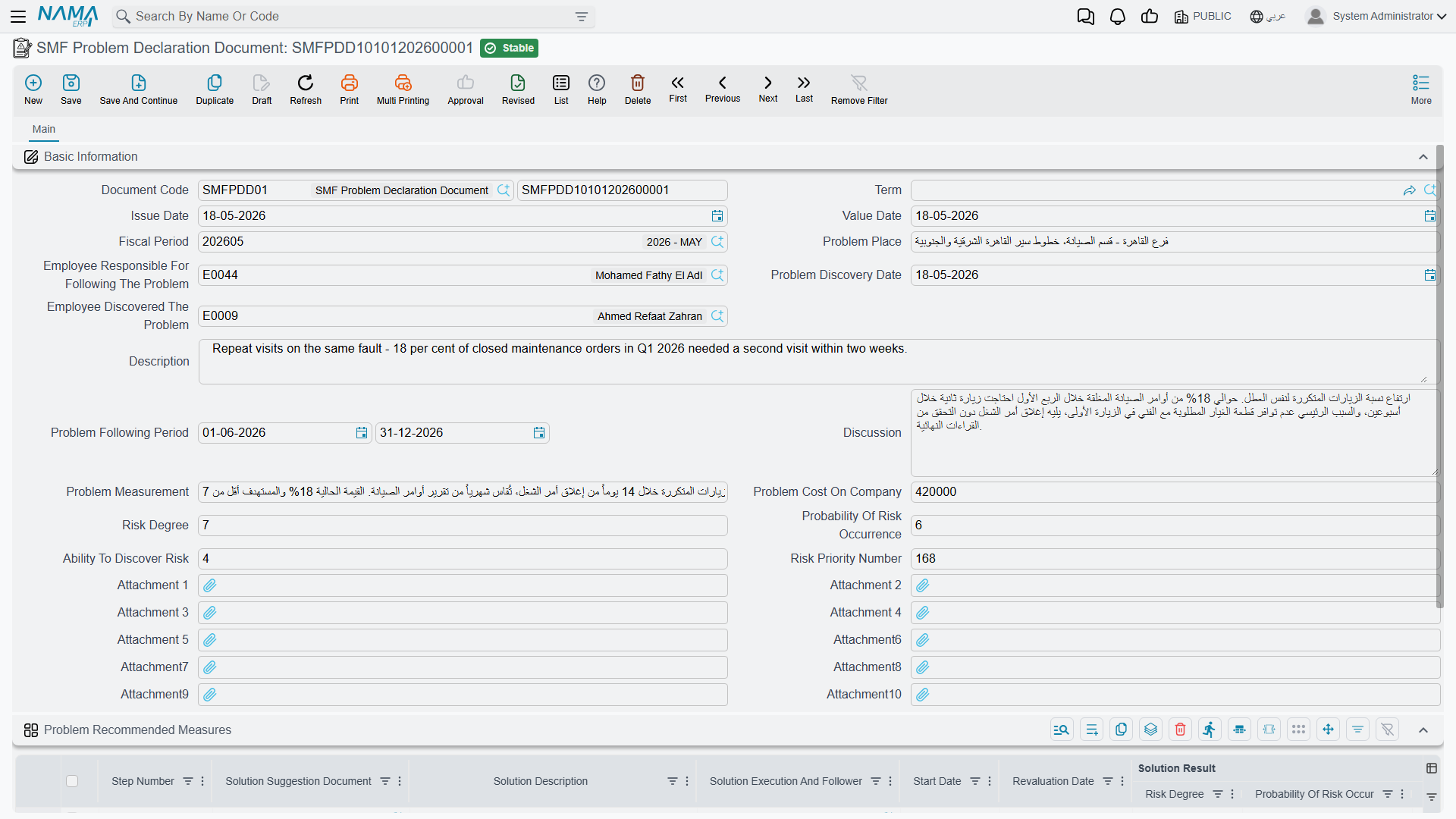Refresh the document view
The image size is (1456, 819).
click(306, 89)
